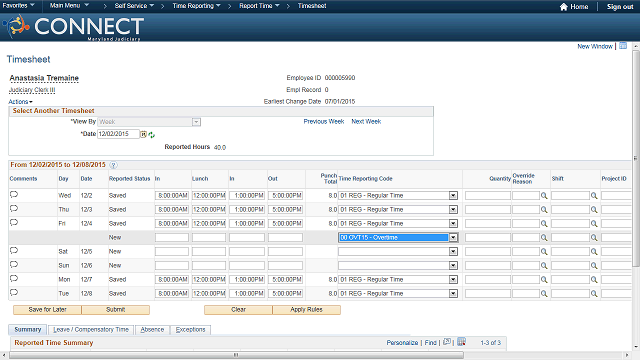
Task: Open comment bubble for Sat 12/5 row
Action: coord(14,251)
